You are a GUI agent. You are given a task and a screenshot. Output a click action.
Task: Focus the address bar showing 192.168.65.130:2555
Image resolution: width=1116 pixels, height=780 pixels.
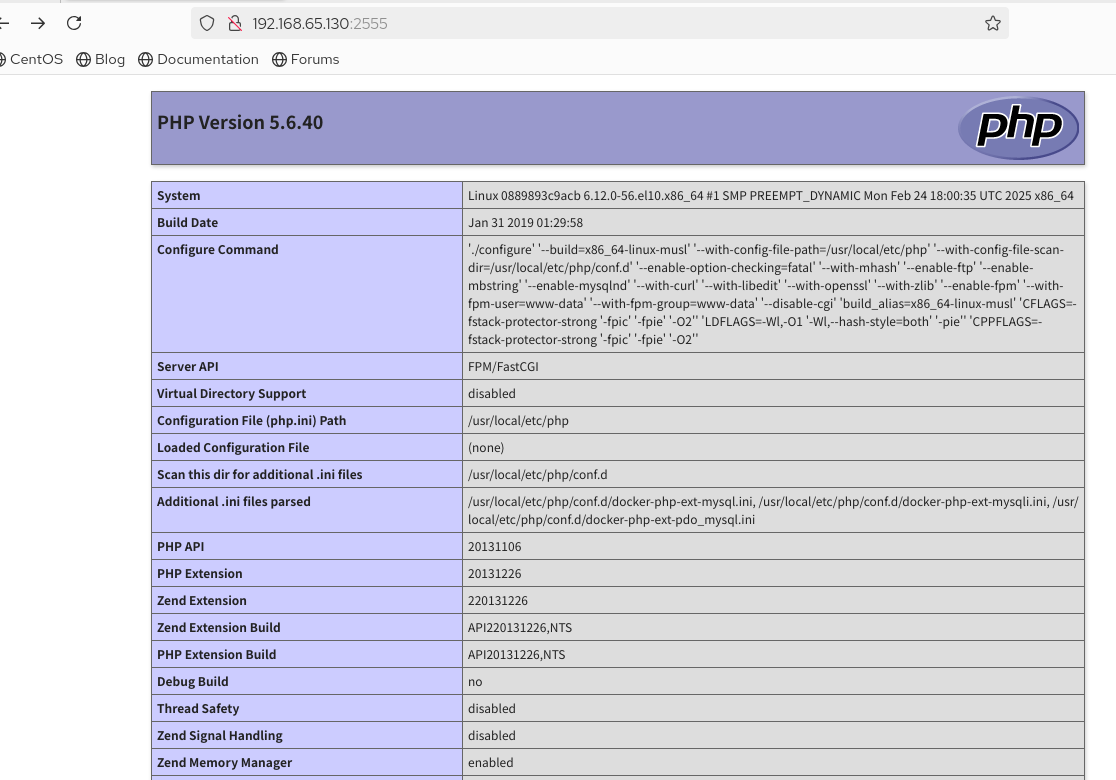click(x=598, y=23)
